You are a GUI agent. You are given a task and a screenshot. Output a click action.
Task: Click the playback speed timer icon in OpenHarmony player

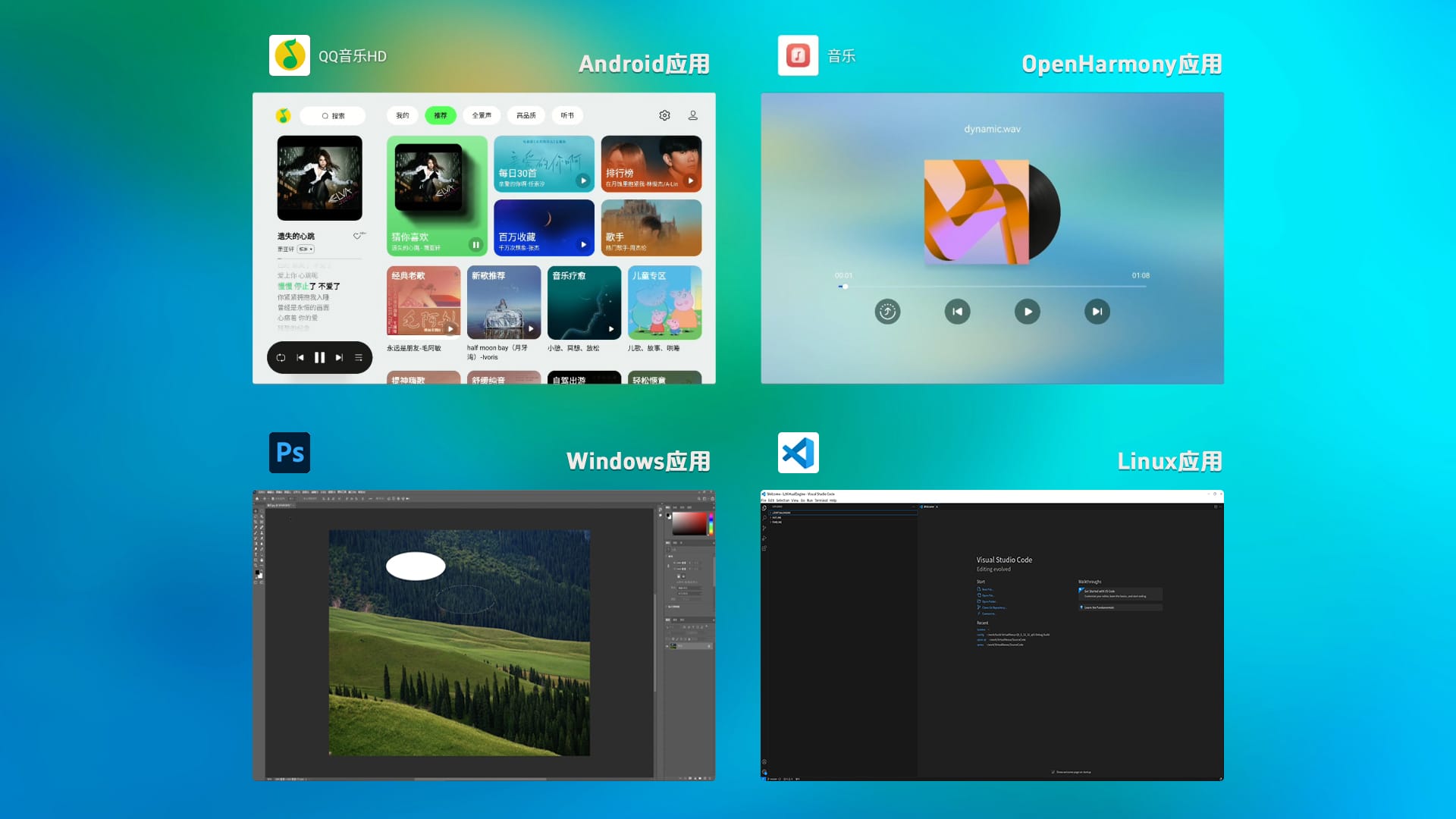[887, 312]
